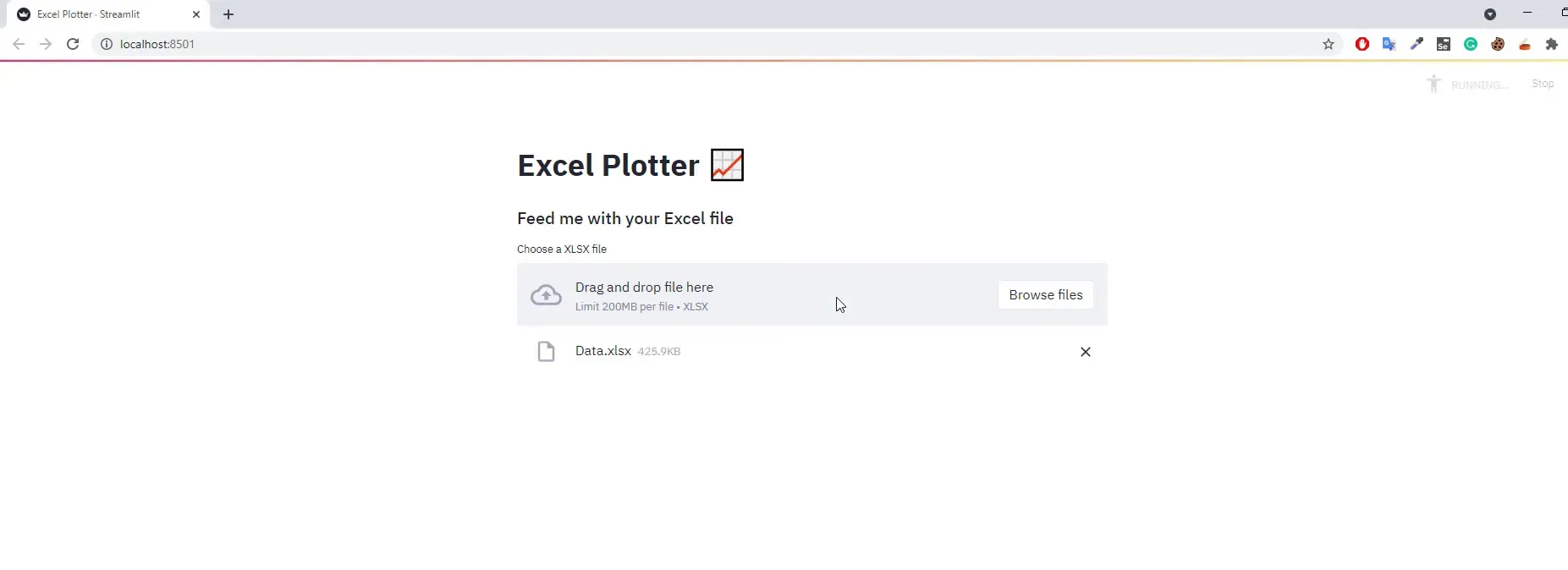Click the Data.xlsx file document icon
The width and height of the screenshot is (1568, 570).
click(x=547, y=351)
